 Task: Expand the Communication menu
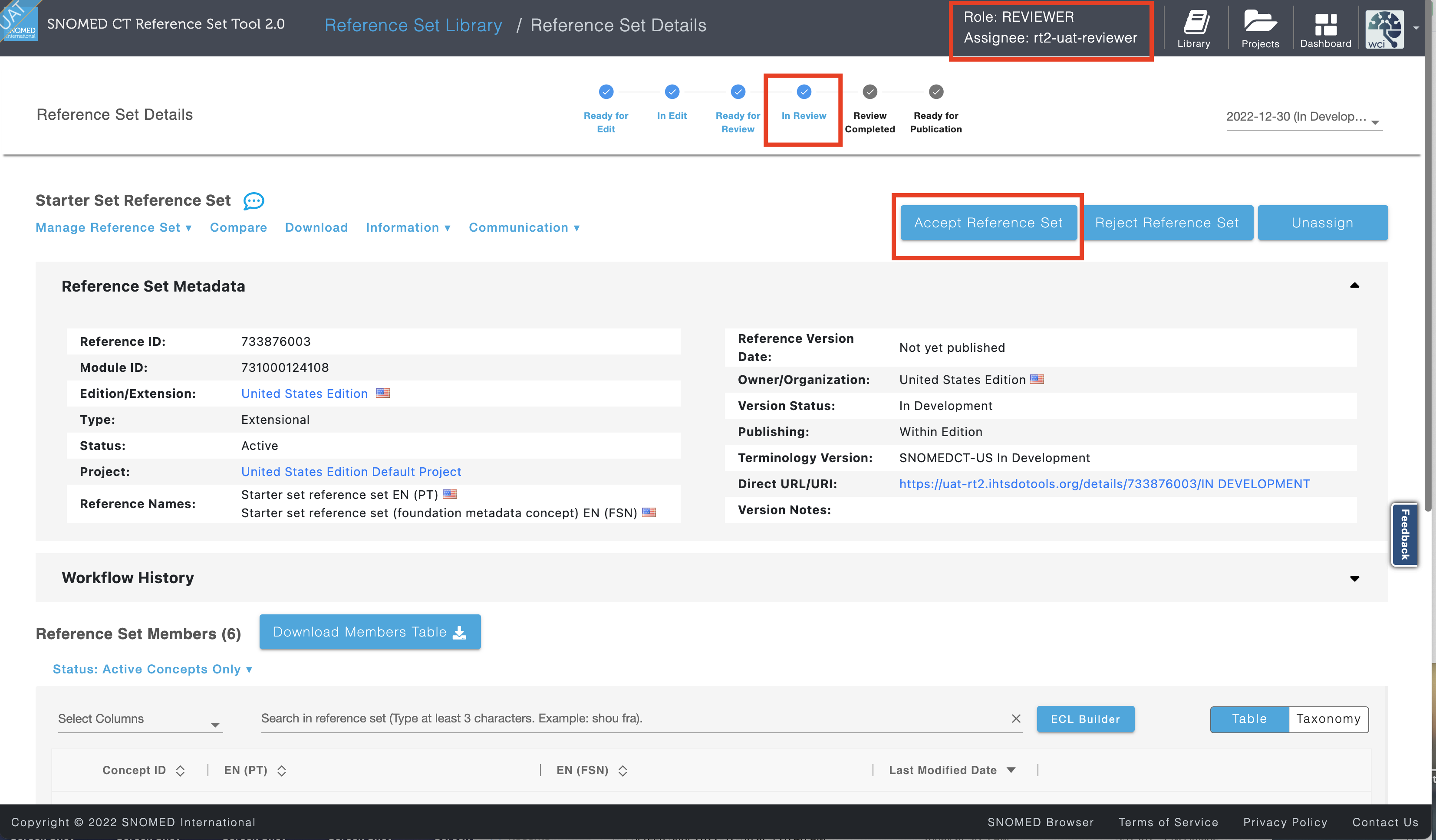tap(524, 228)
